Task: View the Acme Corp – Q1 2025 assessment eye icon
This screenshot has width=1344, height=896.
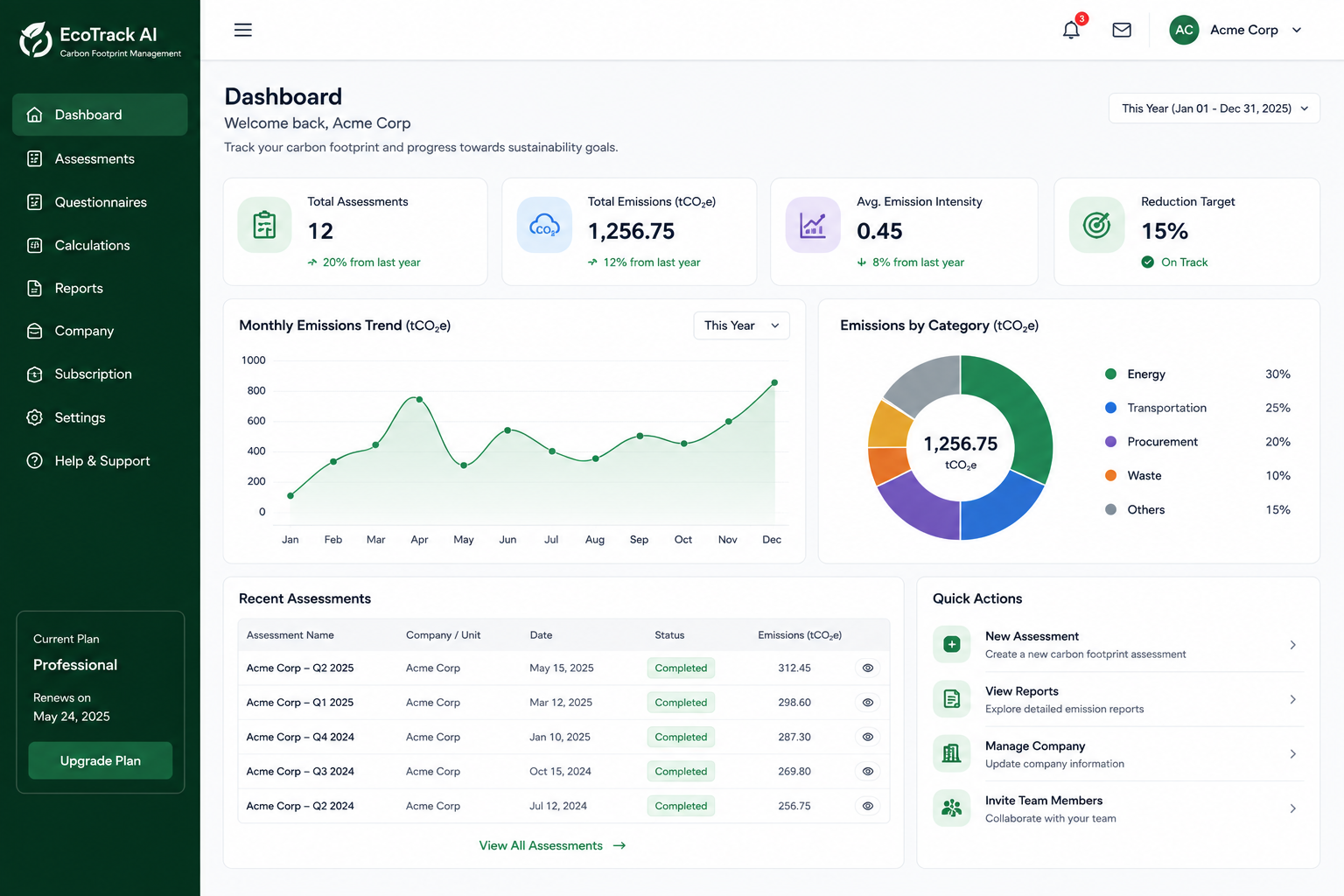Action: coord(868,703)
